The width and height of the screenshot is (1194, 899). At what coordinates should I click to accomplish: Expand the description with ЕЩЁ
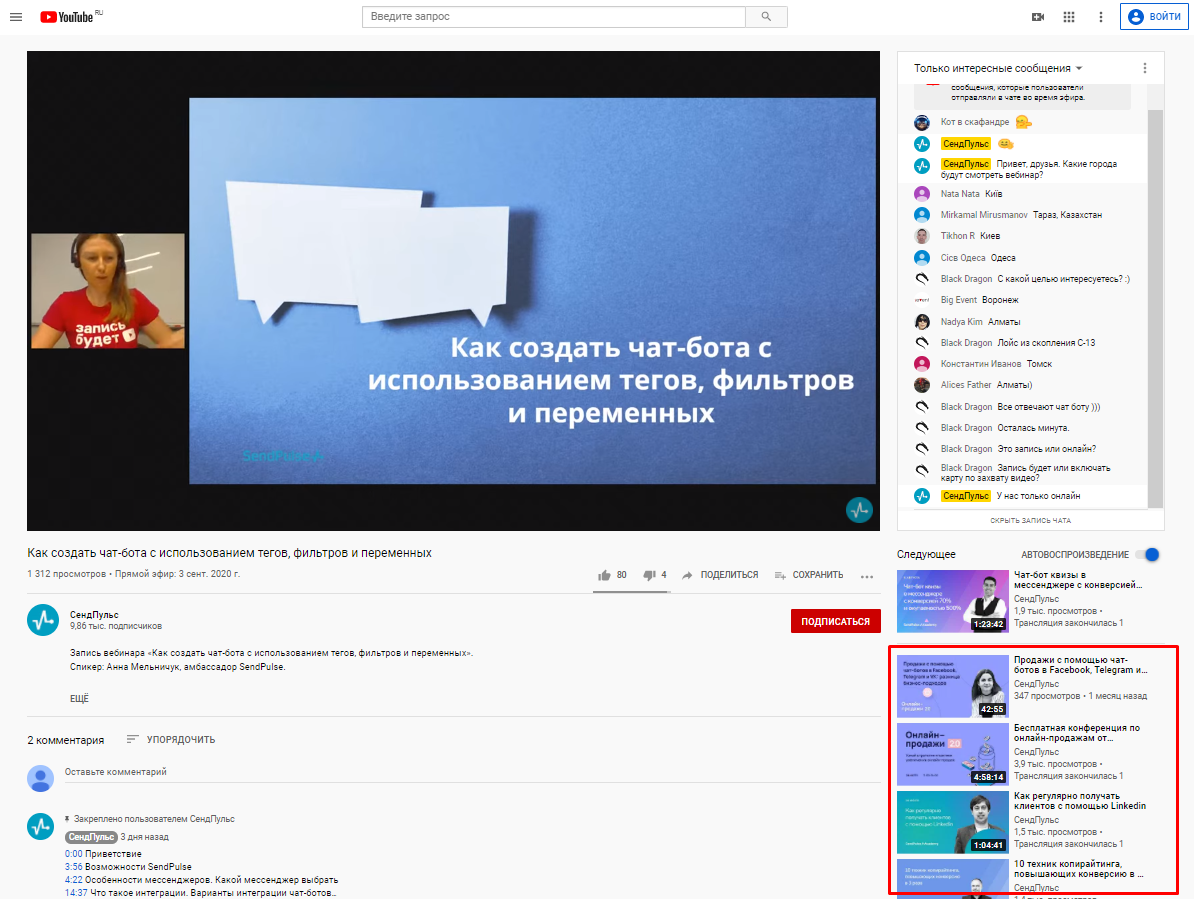point(79,698)
